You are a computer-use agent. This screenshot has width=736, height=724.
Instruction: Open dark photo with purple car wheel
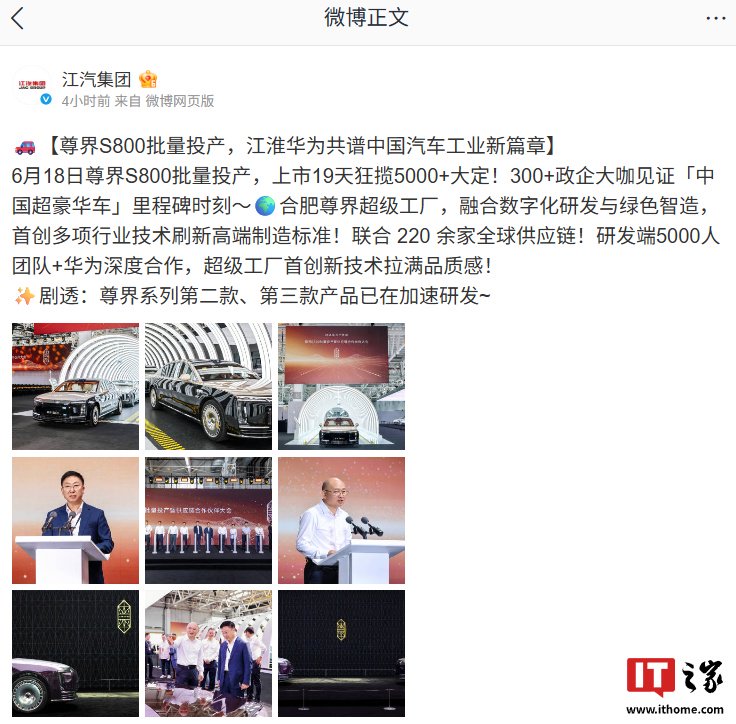pyautogui.click(x=76, y=654)
